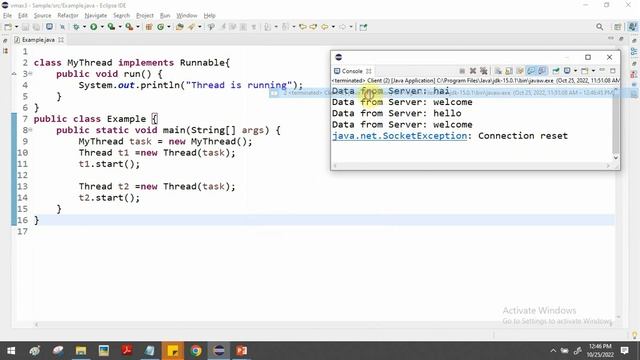Open the Source menu

tap(42, 16)
